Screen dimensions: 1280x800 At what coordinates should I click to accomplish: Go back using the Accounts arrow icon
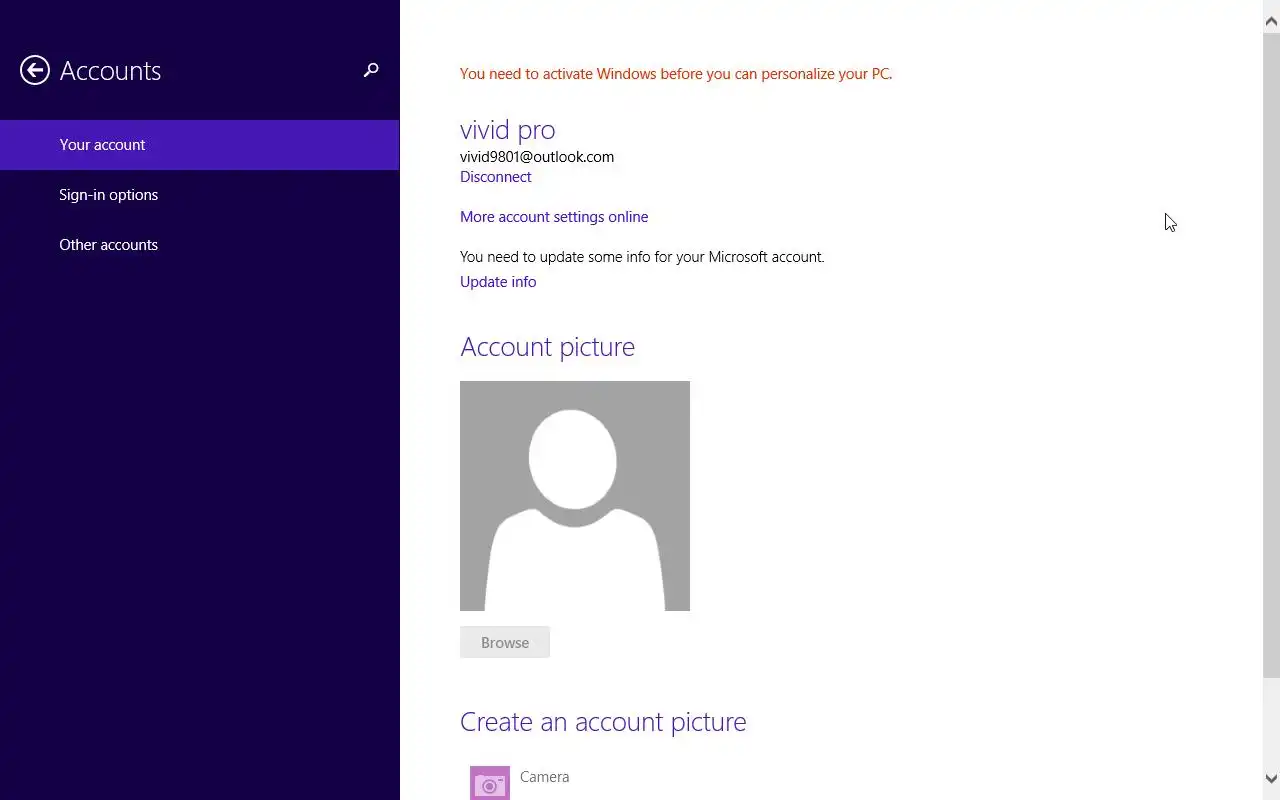point(35,70)
